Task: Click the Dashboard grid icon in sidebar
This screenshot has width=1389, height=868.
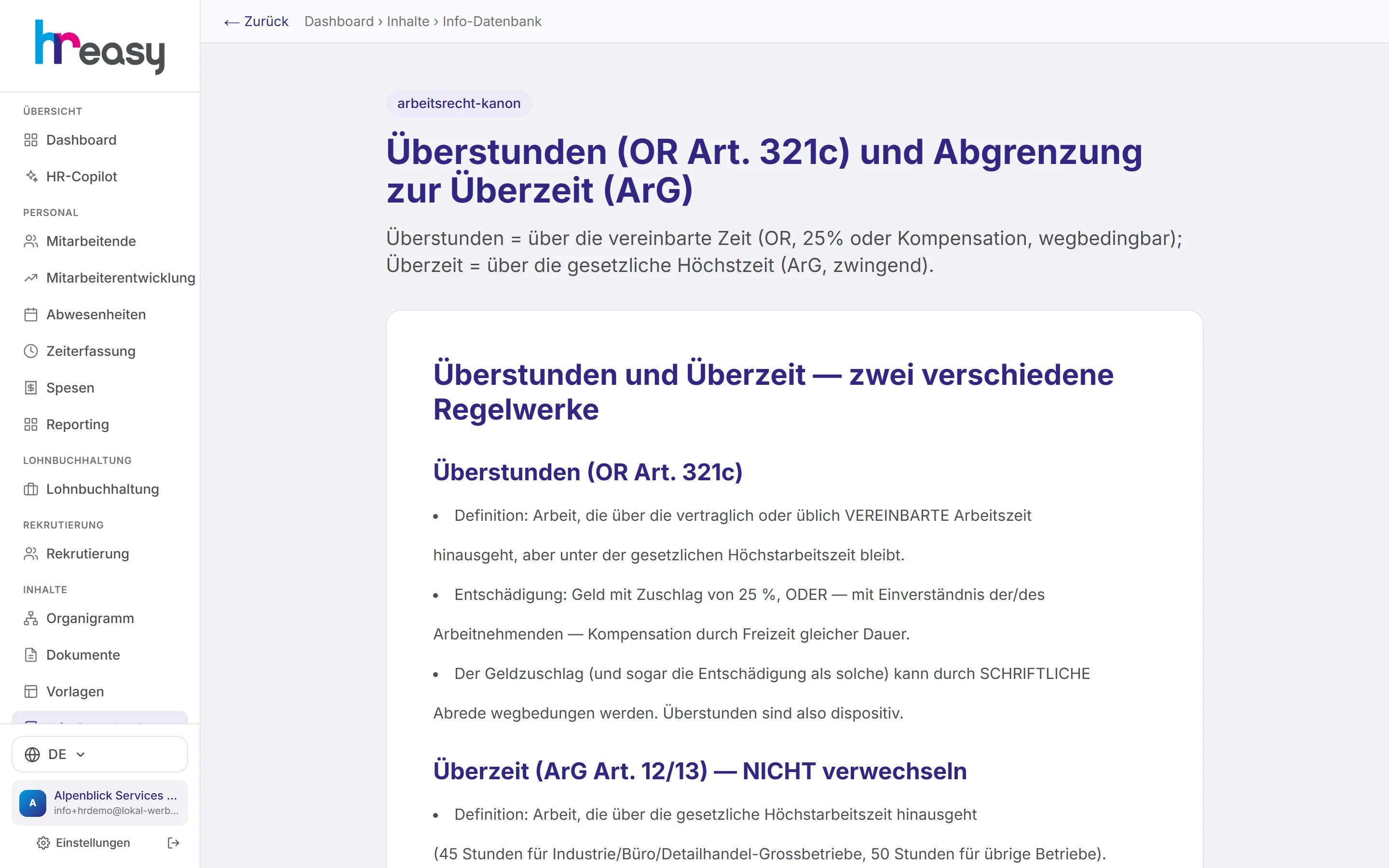Action: point(31,140)
